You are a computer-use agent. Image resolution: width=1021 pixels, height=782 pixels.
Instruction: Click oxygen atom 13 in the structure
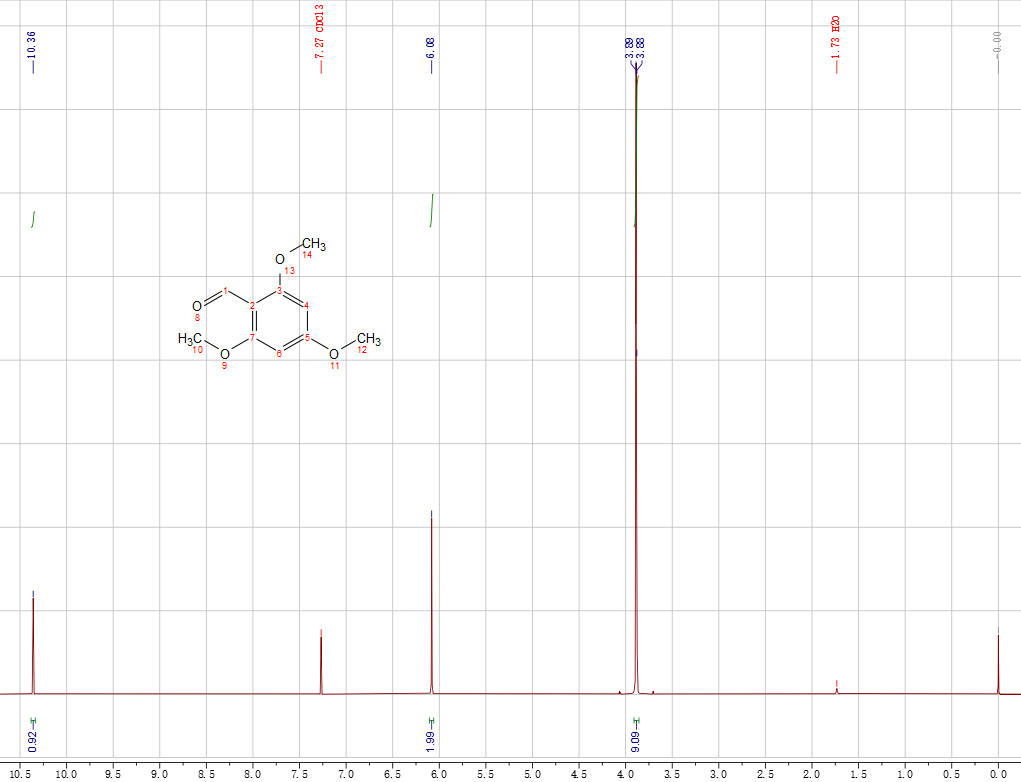[280, 260]
